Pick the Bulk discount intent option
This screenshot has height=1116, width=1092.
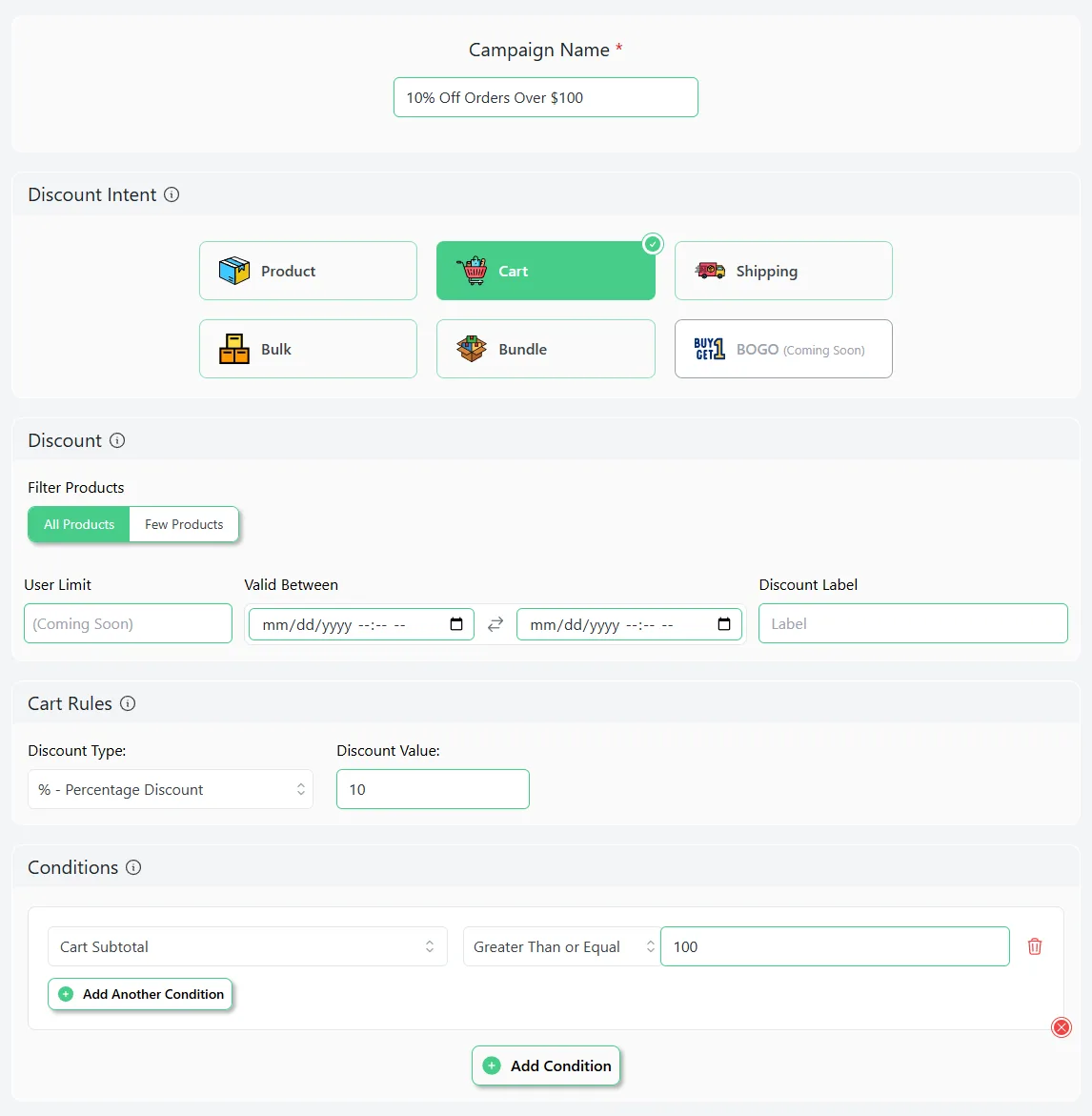308,349
